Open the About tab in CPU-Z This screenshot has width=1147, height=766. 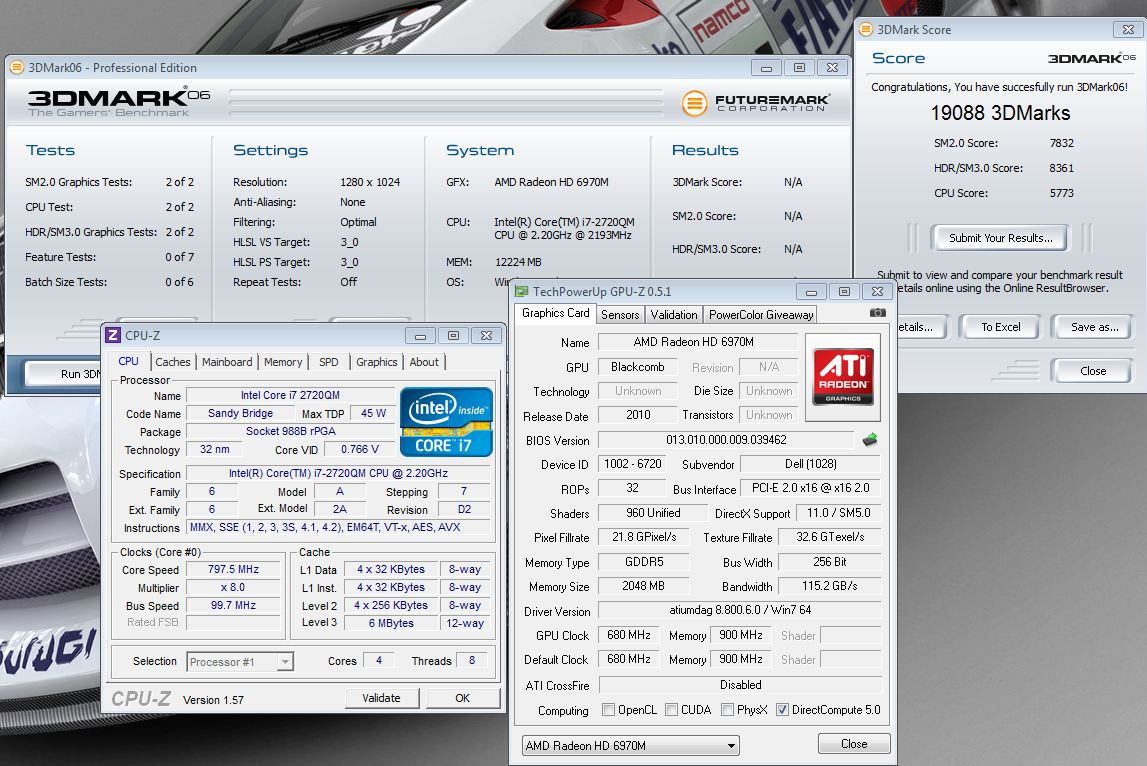[424, 361]
